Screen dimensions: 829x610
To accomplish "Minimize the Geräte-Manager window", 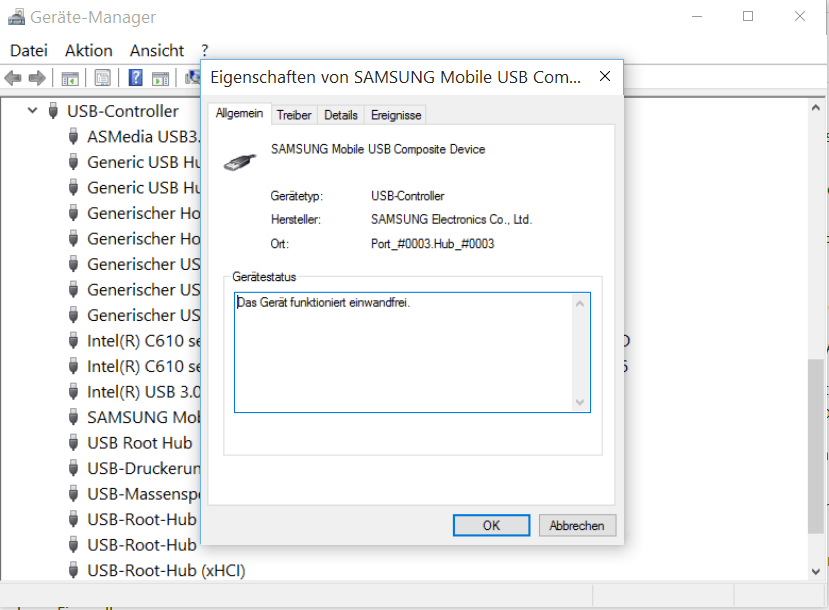I will (x=697, y=16).
